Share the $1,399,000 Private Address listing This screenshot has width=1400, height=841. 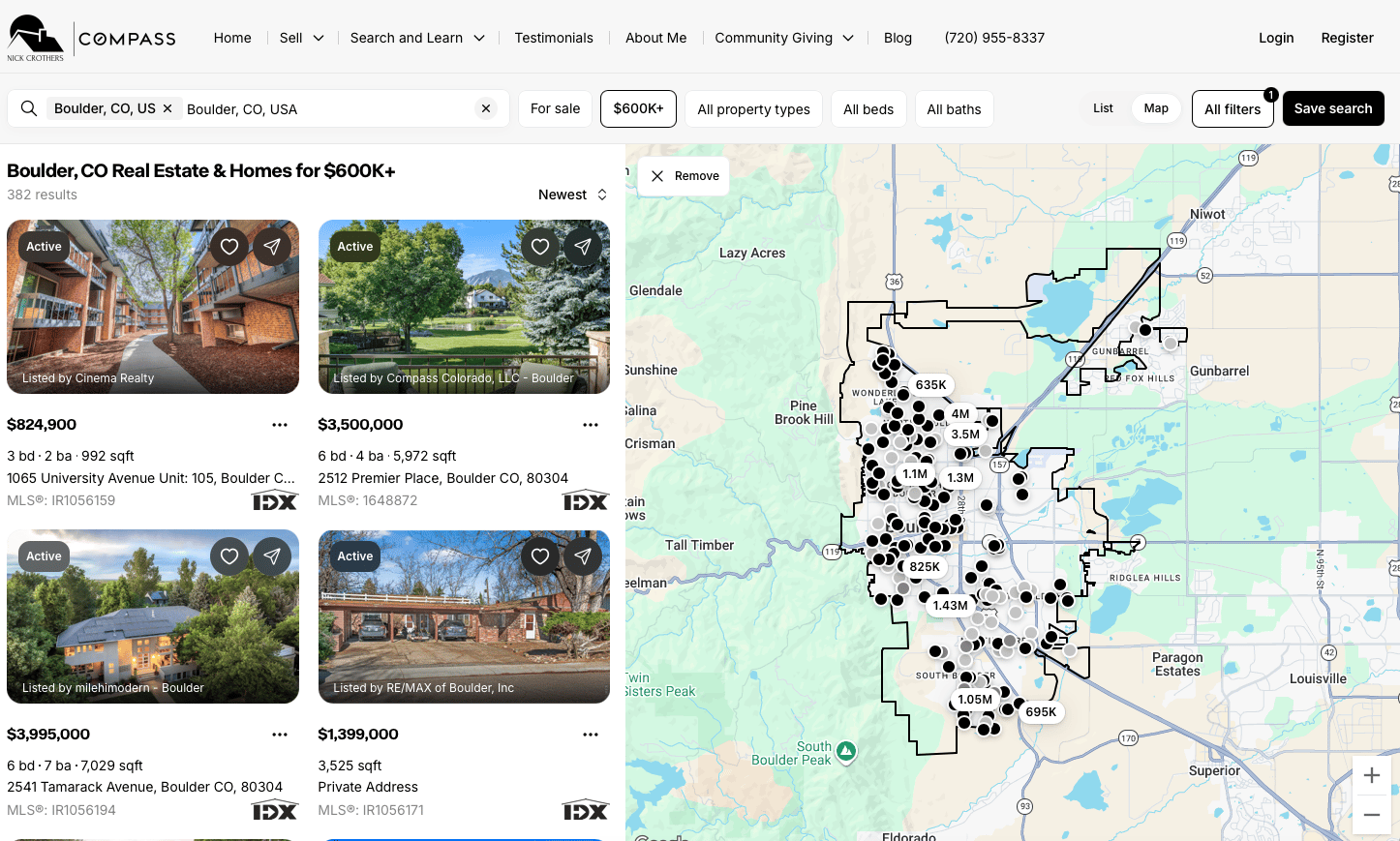point(583,556)
